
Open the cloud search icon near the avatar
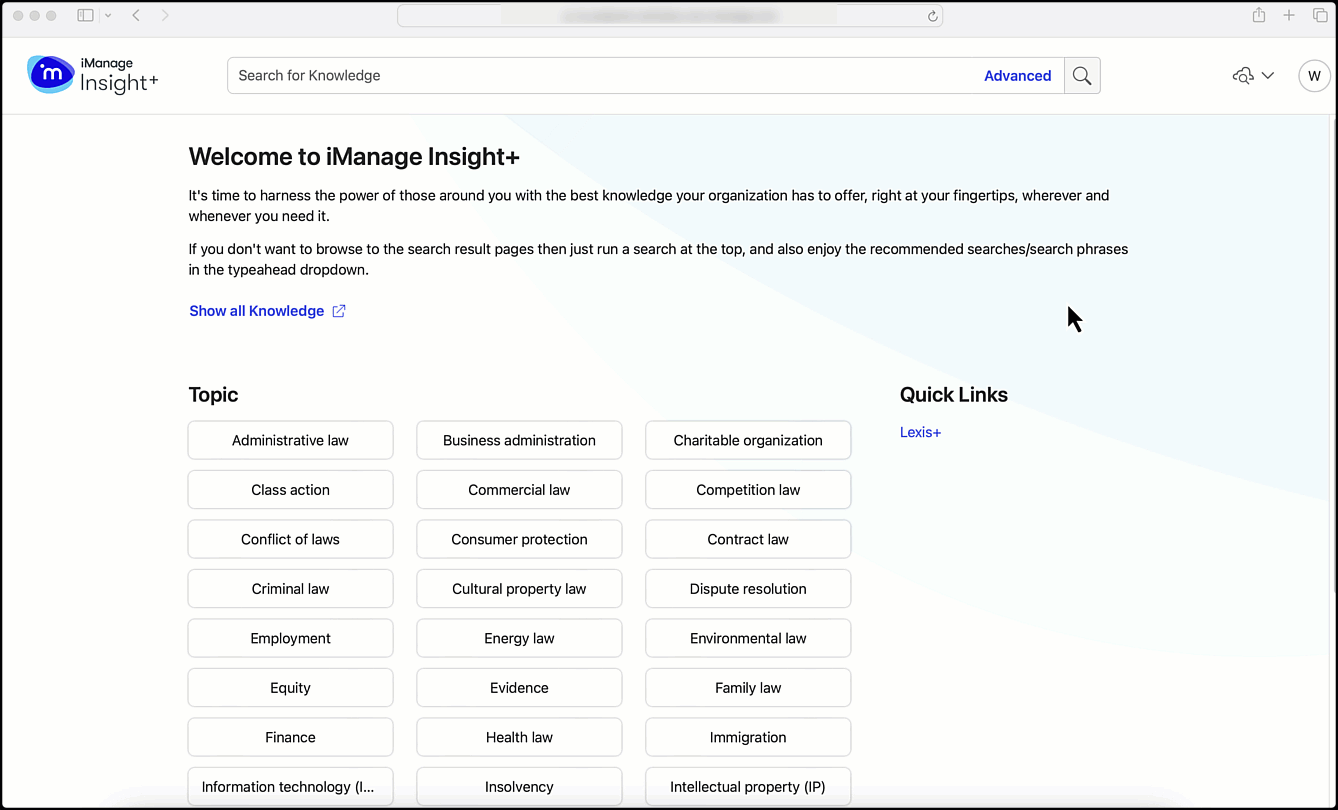1242,75
